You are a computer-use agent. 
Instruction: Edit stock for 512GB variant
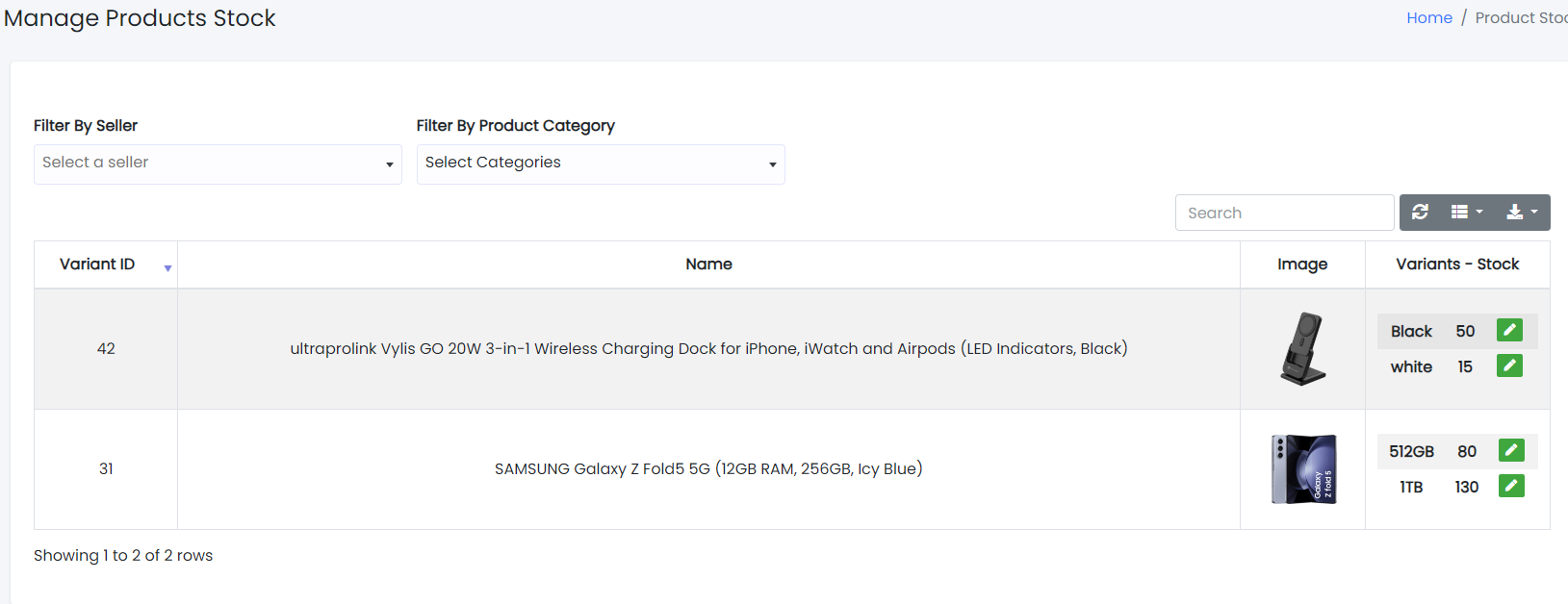click(1511, 451)
